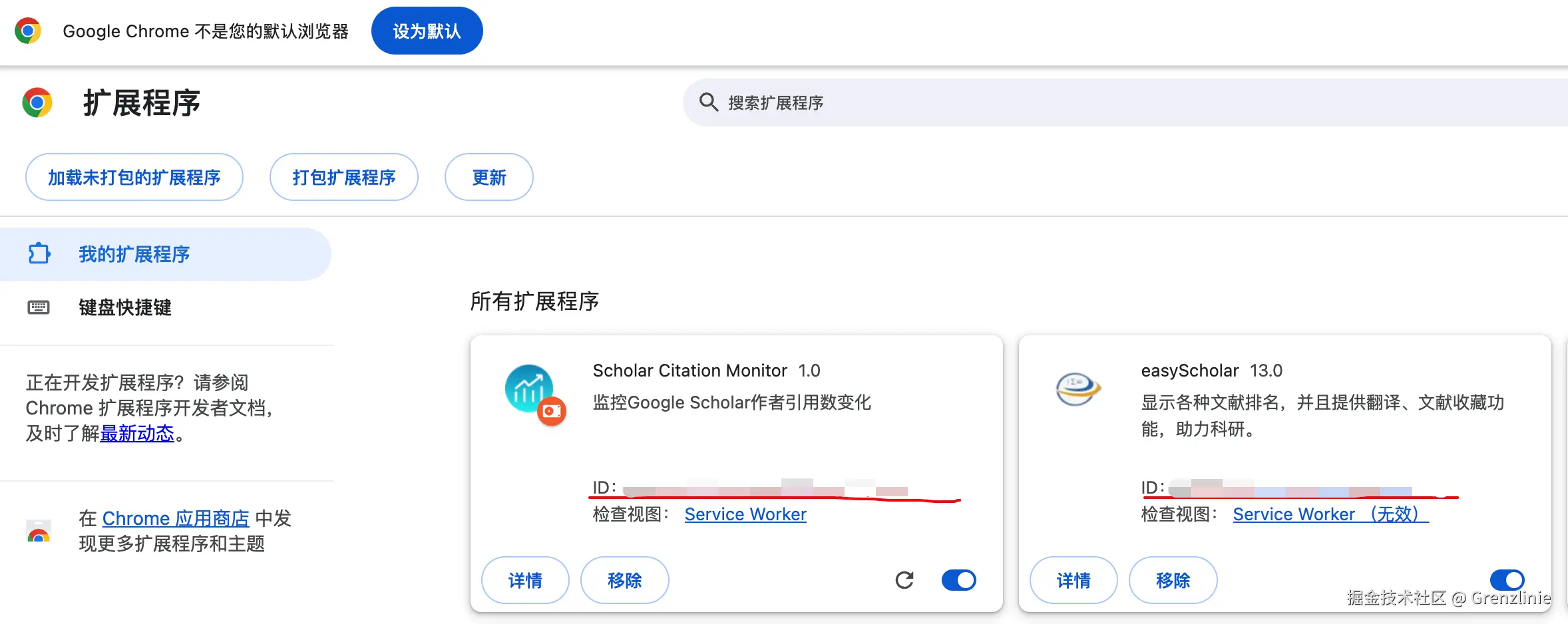The image size is (1568, 624).
Task: Reload the Scholar Citation Monitor extension
Action: click(904, 580)
